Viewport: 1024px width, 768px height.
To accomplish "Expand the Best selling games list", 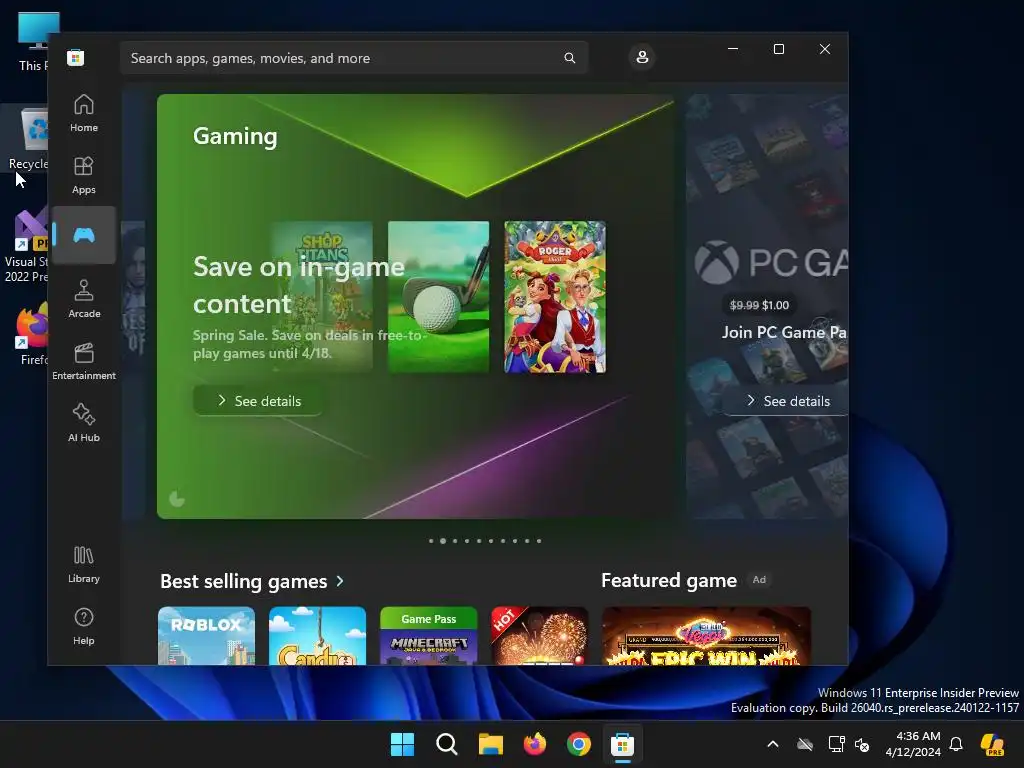I will (x=340, y=581).
